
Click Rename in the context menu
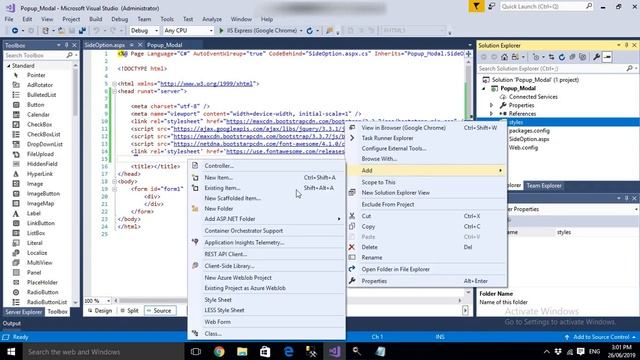[427, 258]
